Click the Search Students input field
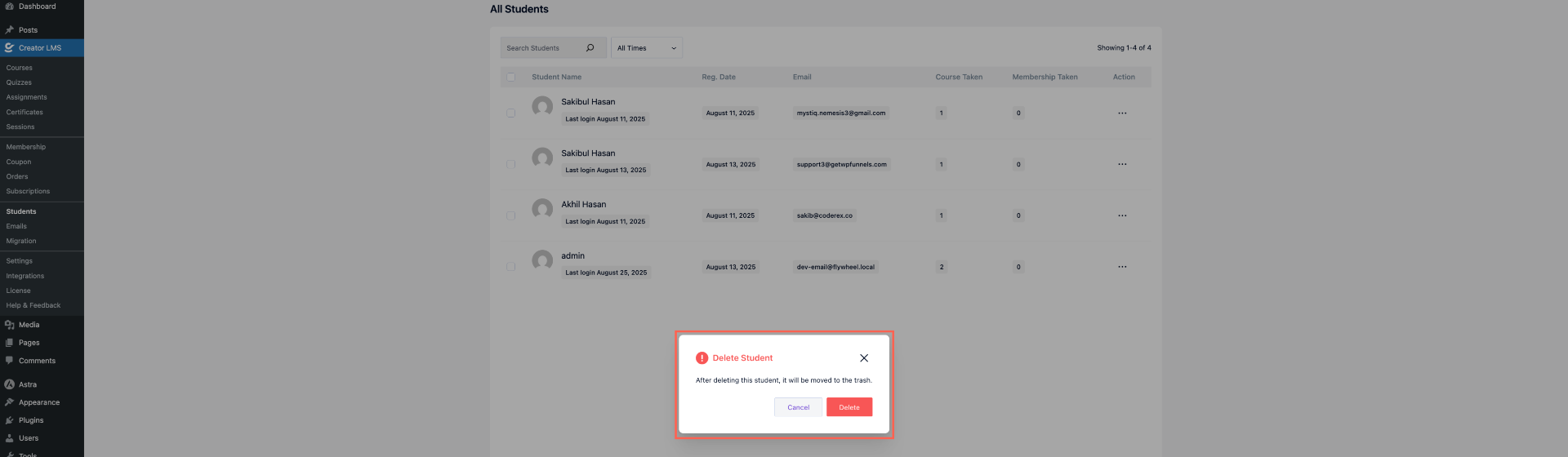This screenshot has height=457, width=1568. pos(541,48)
